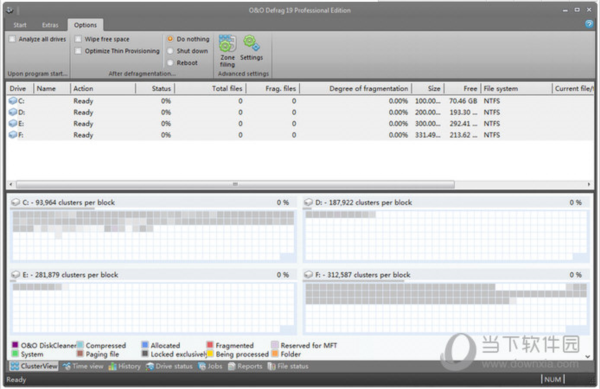Sort by Degree of fragmentation column

click(x=355, y=88)
